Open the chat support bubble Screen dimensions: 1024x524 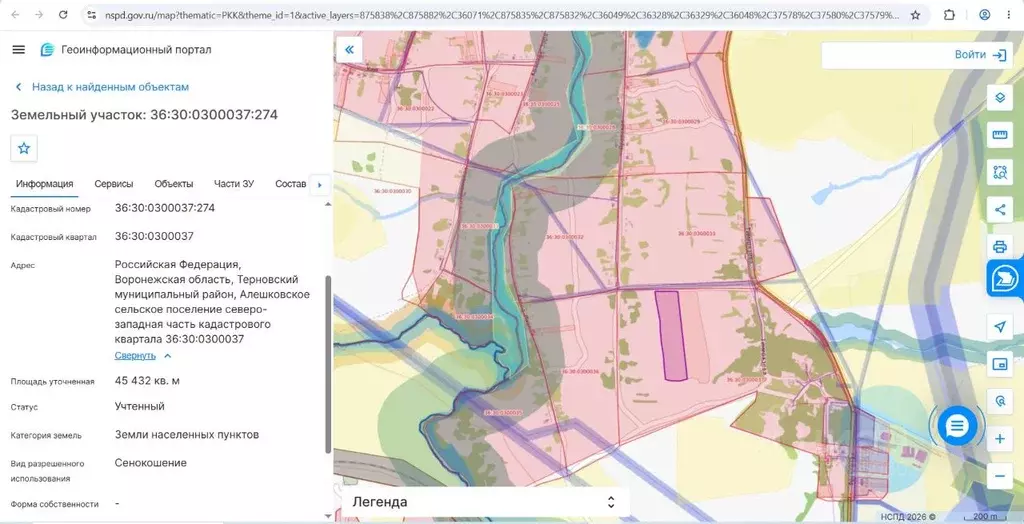pyautogui.click(x=957, y=427)
